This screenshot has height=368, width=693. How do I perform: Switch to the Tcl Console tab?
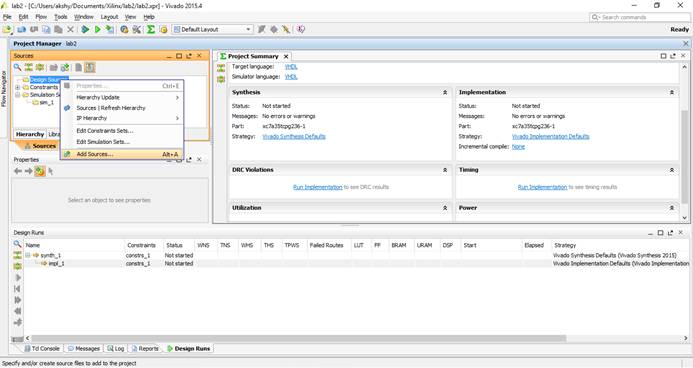tap(42, 349)
